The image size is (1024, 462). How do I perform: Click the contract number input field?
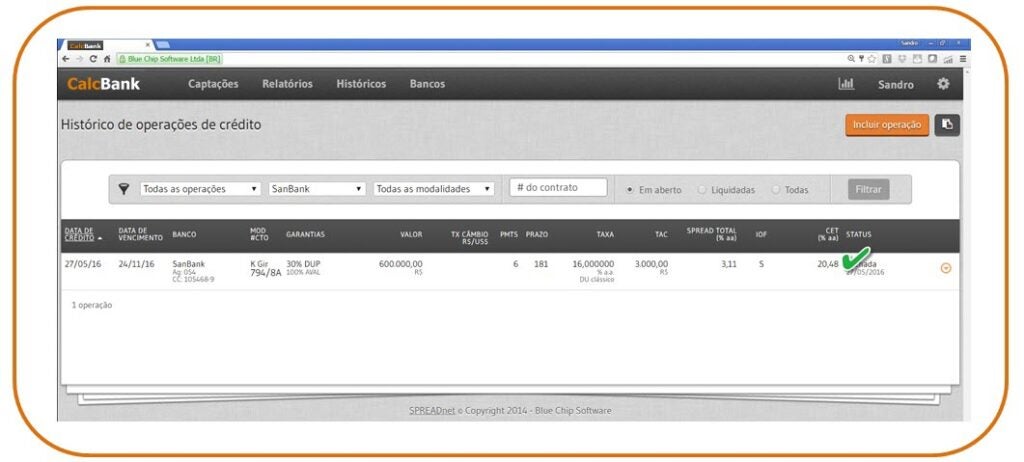coord(558,188)
